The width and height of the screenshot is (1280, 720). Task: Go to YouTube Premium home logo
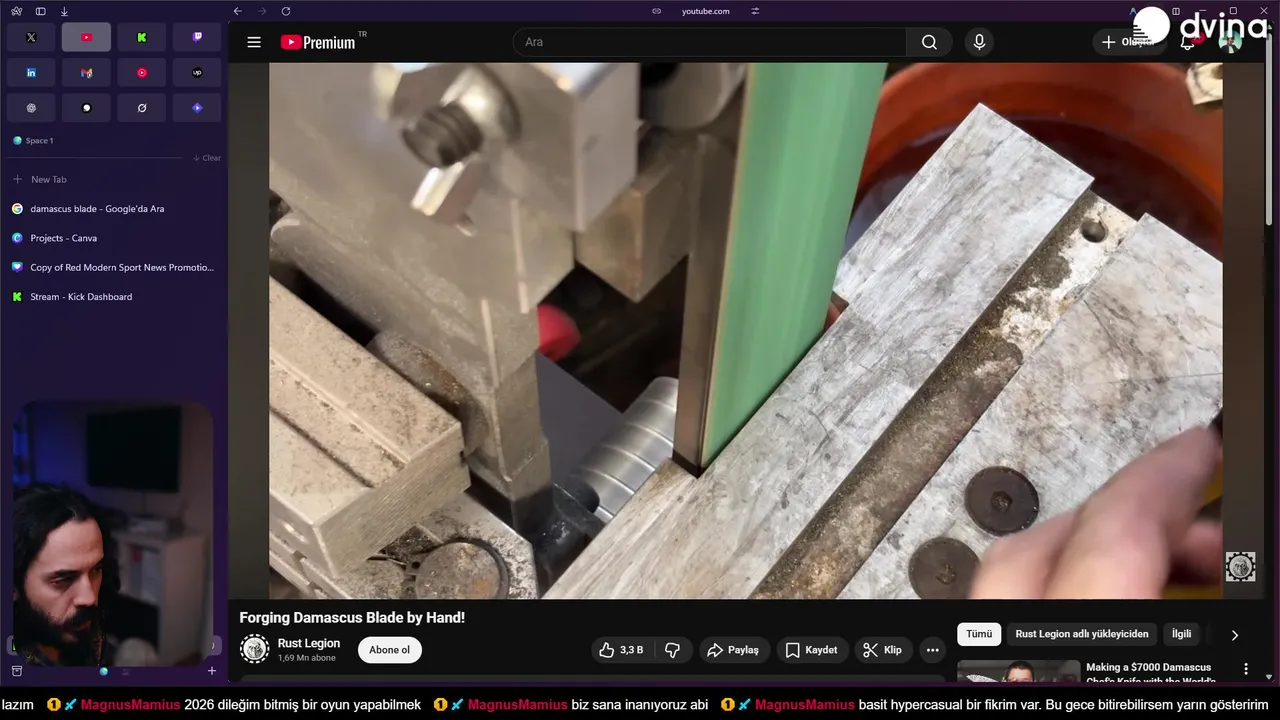(318, 42)
